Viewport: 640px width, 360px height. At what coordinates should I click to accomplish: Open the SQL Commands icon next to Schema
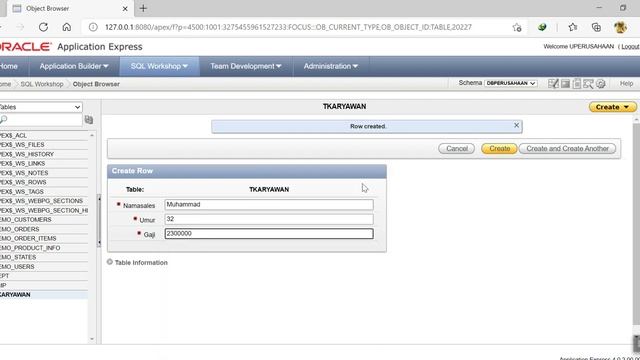pyautogui.click(x=565, y=84)
